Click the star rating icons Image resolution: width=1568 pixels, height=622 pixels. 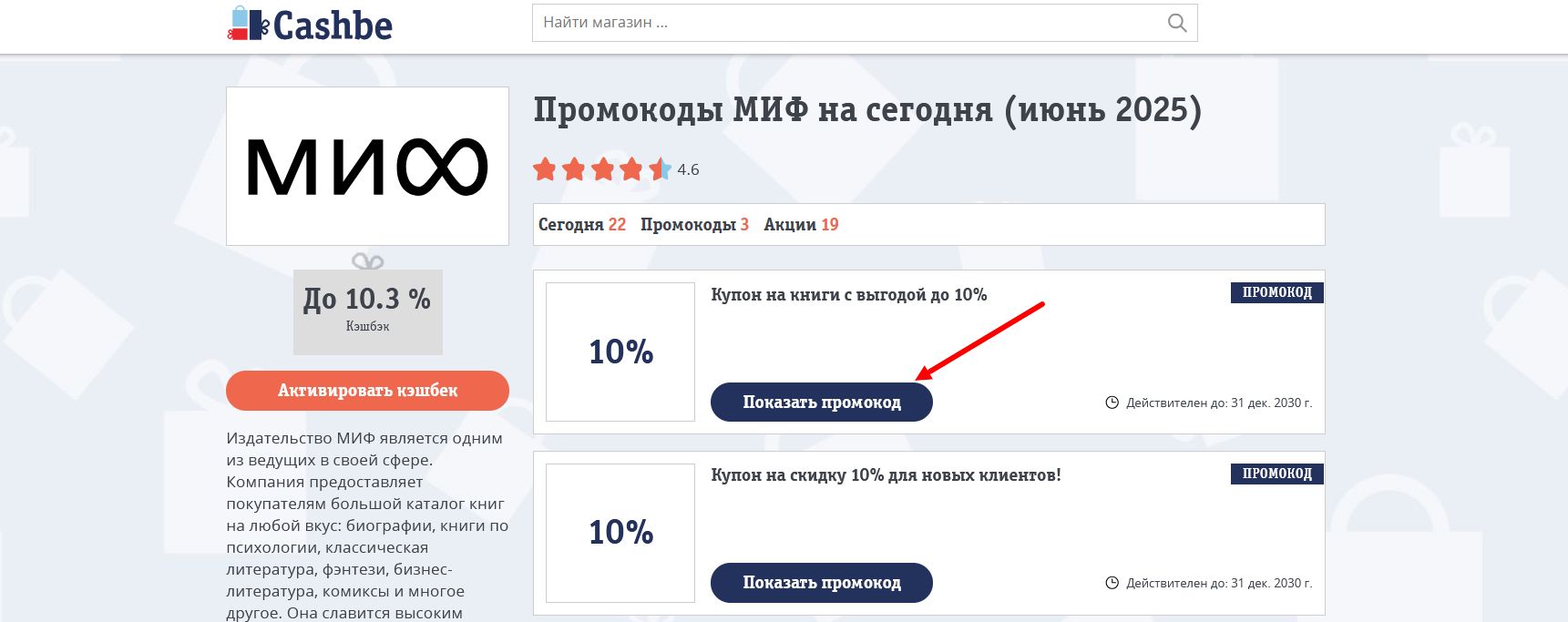pyautogui.click(x=602, y=169)
